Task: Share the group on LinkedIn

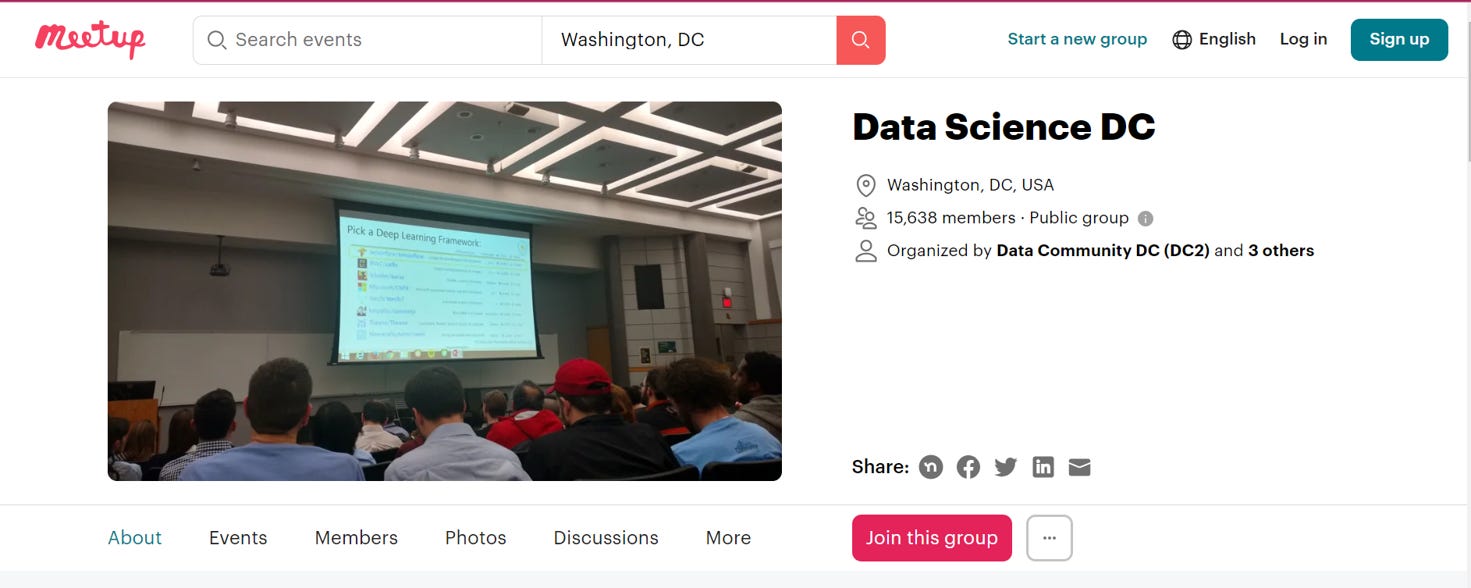Action: point(1042,466)
